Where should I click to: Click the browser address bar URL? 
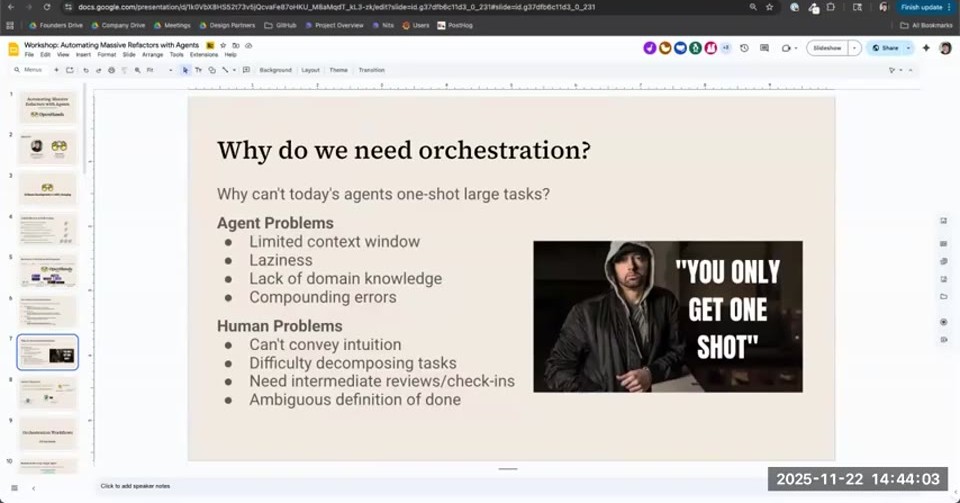click(x=337, y=7)
